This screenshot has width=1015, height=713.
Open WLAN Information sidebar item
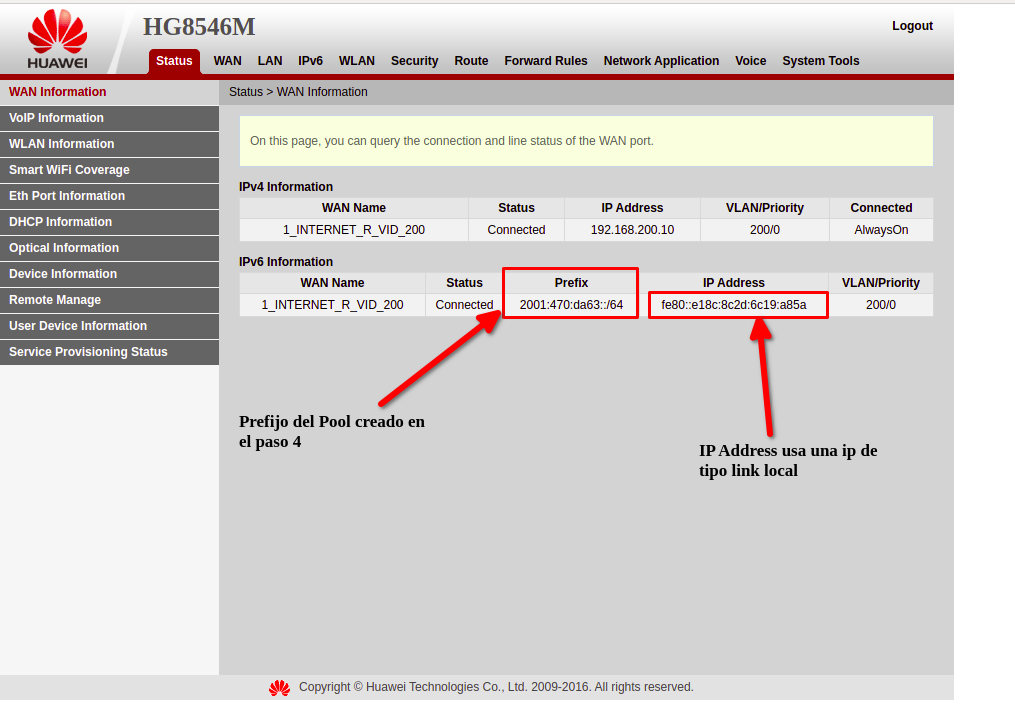[62, 144]
